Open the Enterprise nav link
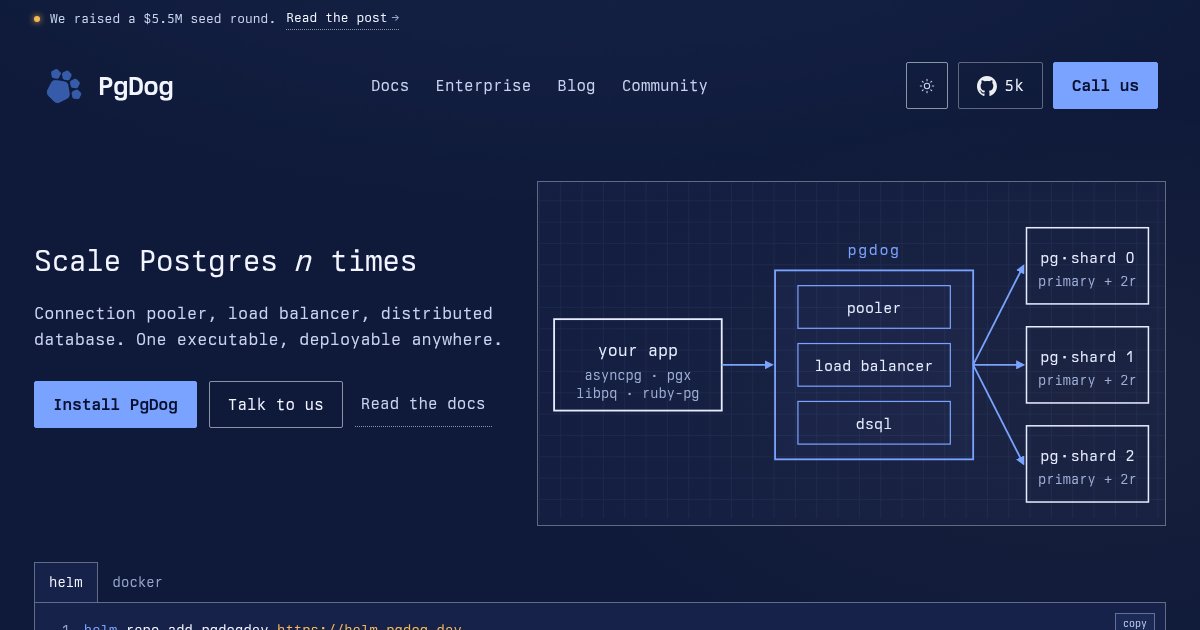Image resolution: width=1200 pixels, height=630 pixels. click(483, 86)
